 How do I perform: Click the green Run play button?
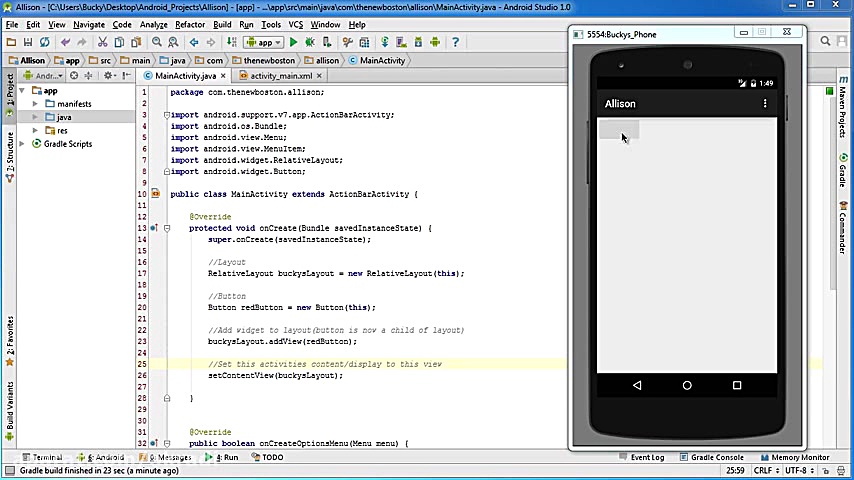click(294, 42)
